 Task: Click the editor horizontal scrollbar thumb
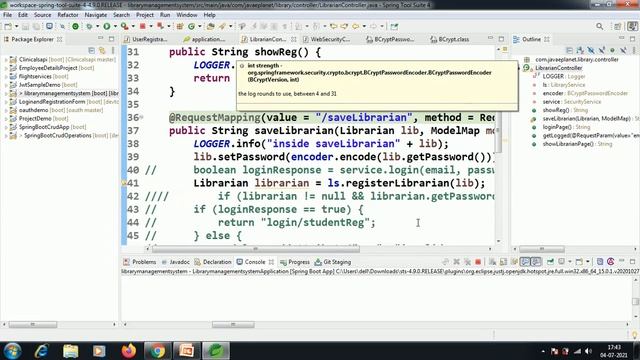(256, 249)
